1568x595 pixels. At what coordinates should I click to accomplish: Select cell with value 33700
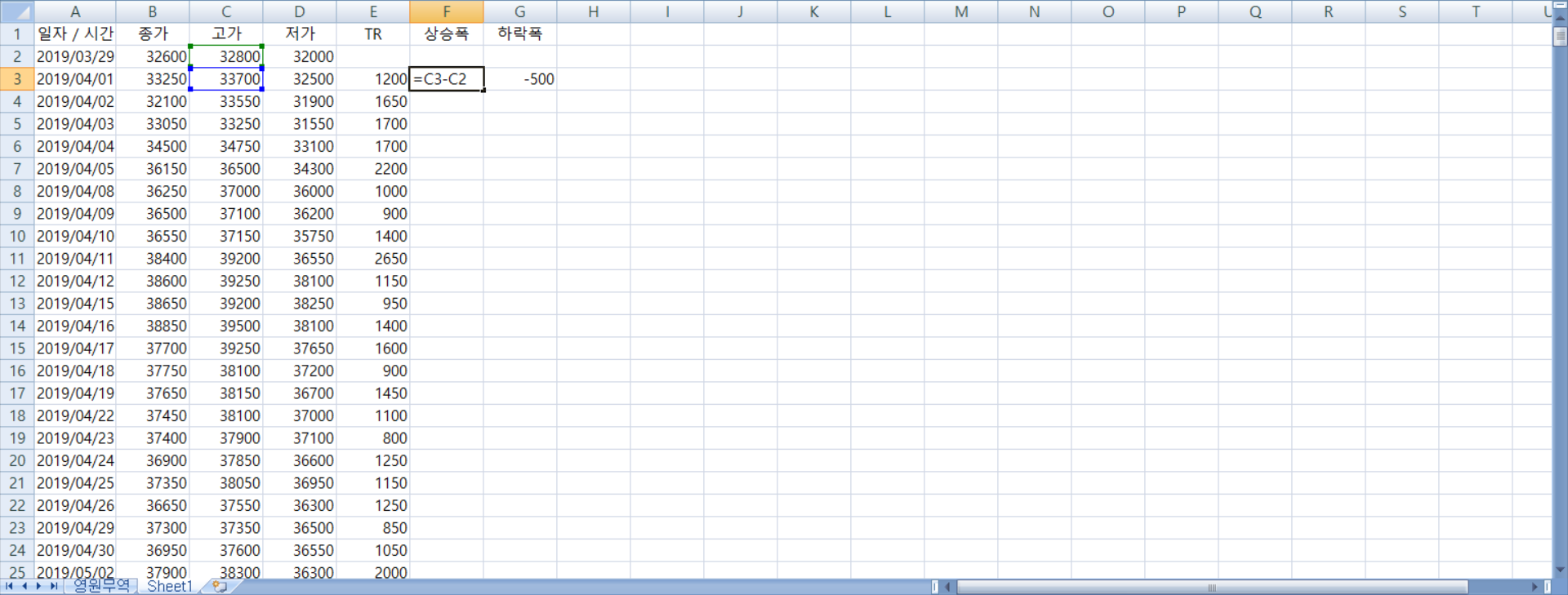226,79
